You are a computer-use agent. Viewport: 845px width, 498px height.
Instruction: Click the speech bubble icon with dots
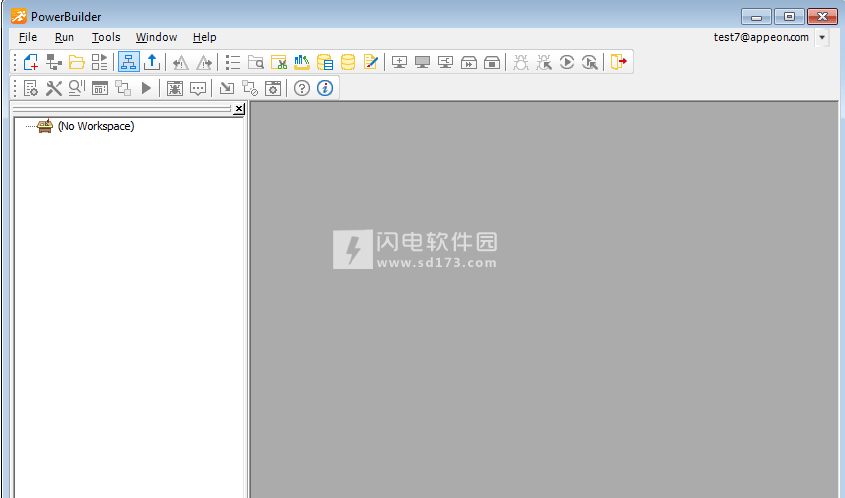pyautogui.click(x=198, y=88)
